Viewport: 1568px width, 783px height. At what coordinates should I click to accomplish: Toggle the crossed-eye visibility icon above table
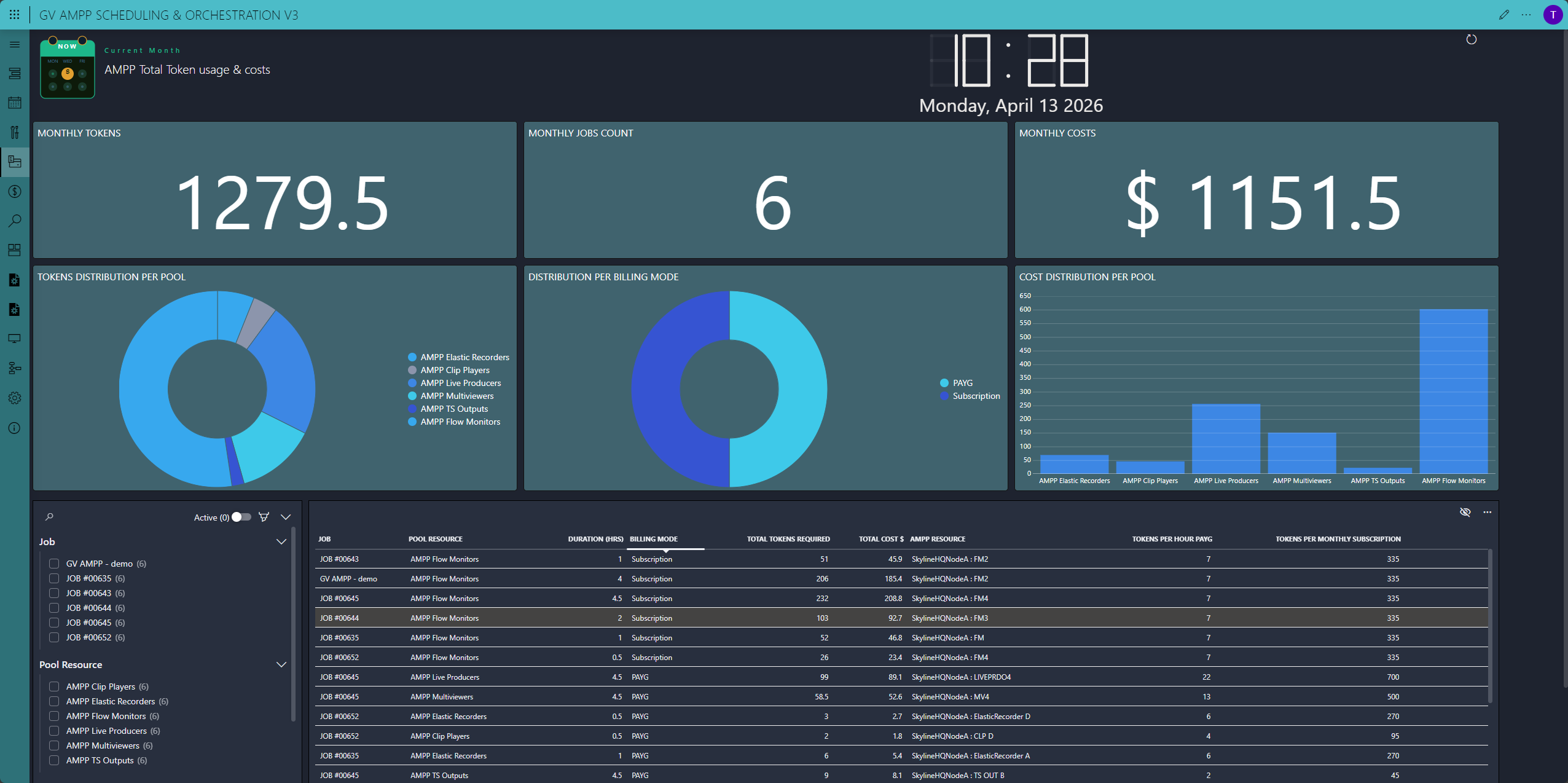point(1465,512)
